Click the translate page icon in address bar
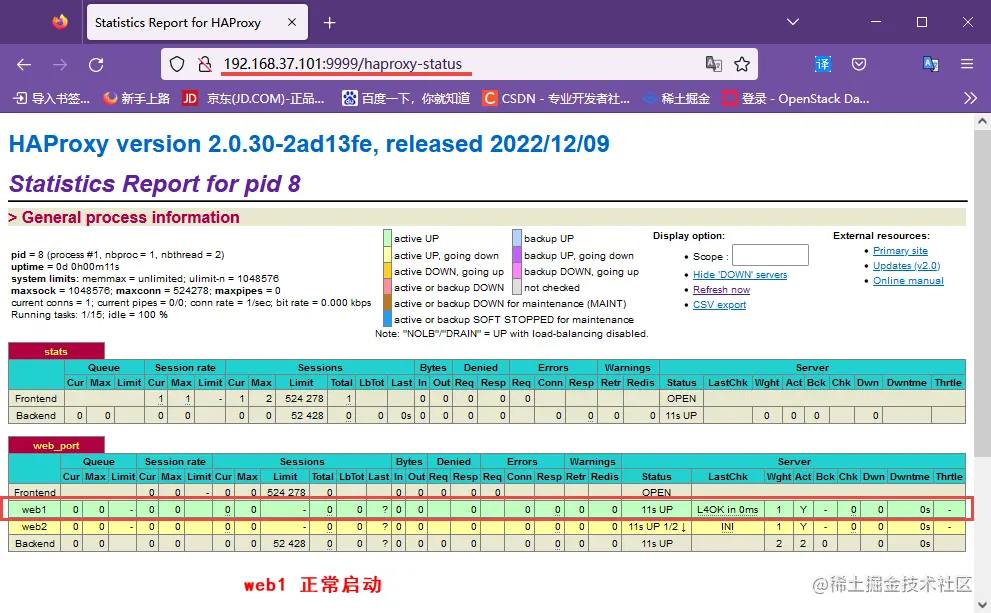This screenshot has width=991, height=613. coord(713,62)
